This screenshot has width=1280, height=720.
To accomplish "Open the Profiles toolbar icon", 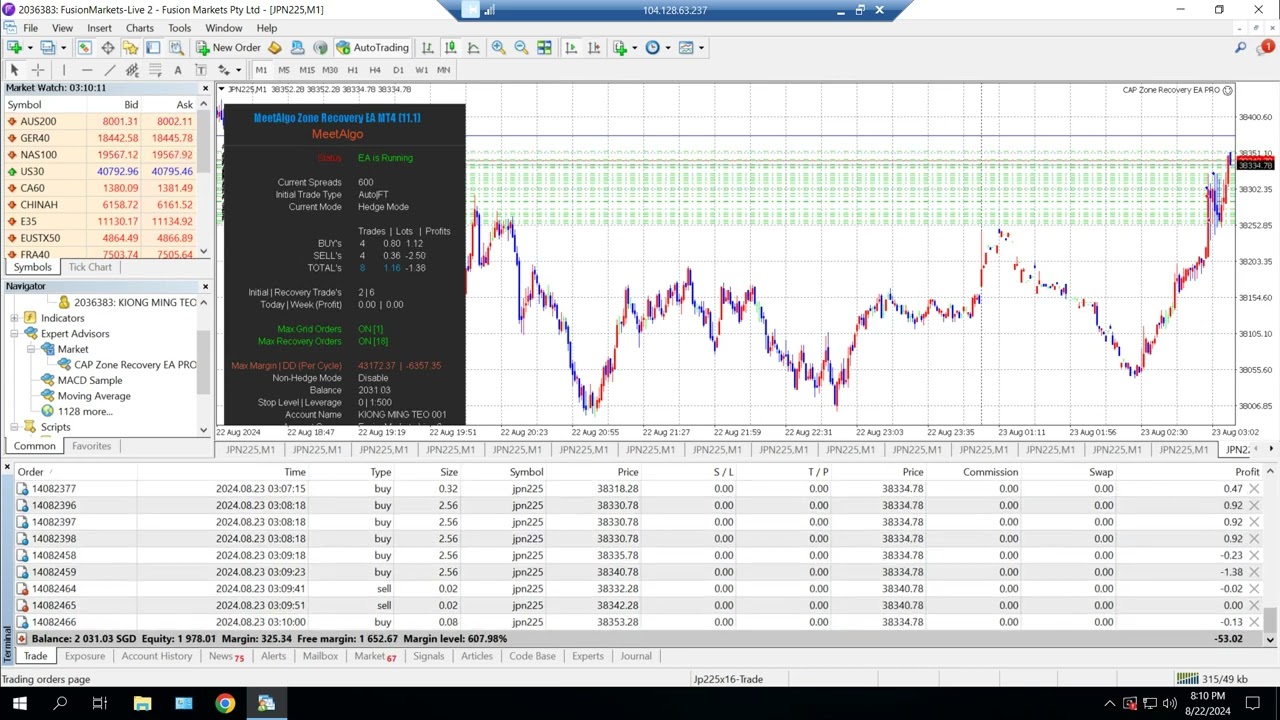I will point(47,47).
